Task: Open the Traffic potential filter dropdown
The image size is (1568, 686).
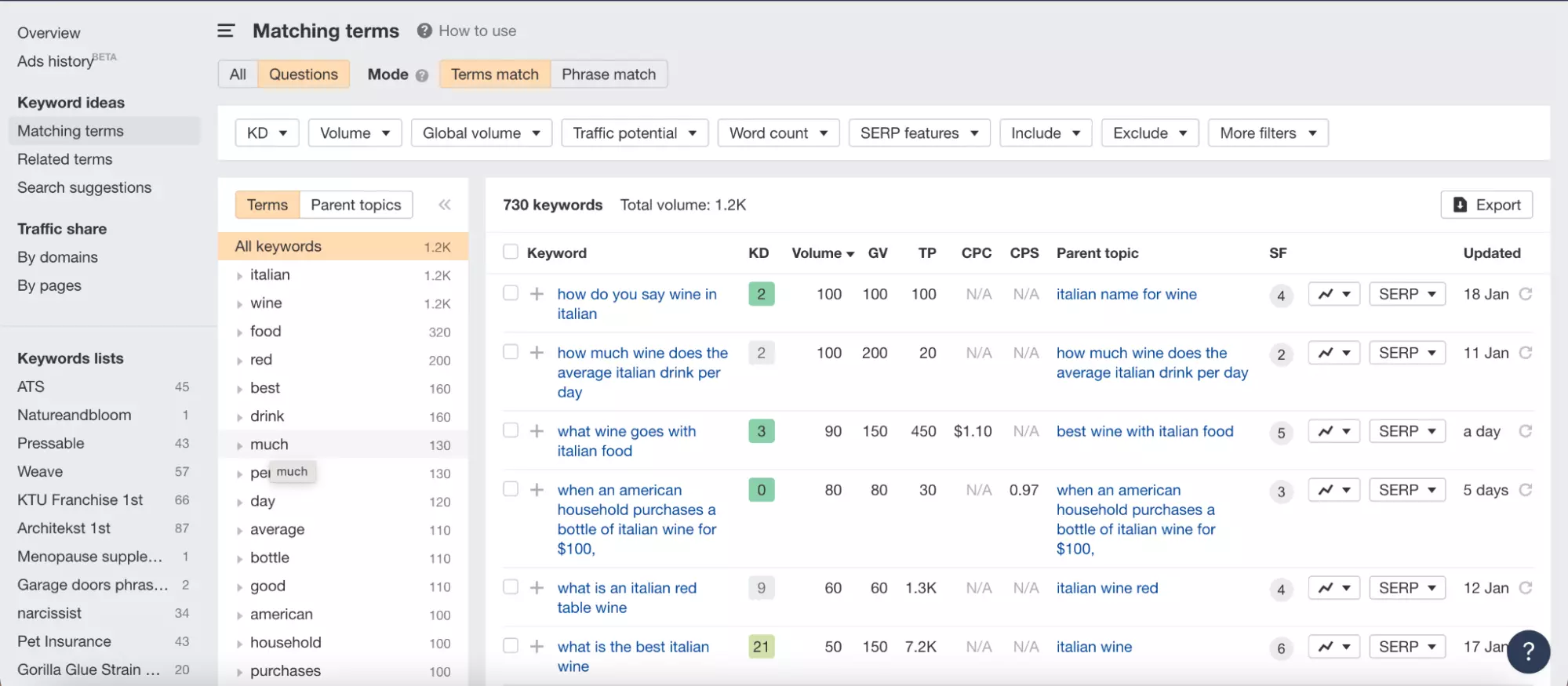Action: tap(635, 133)
